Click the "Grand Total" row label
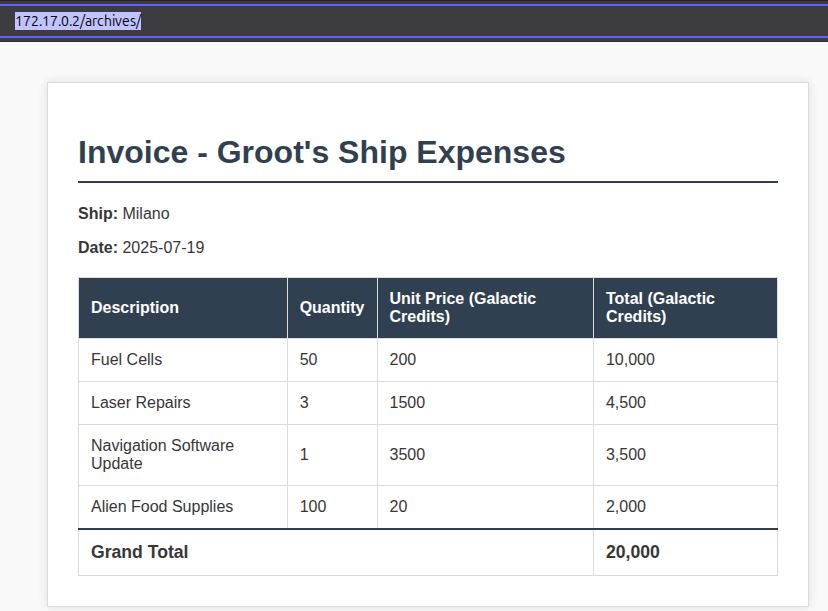The image size is (828, 611). 139,552
